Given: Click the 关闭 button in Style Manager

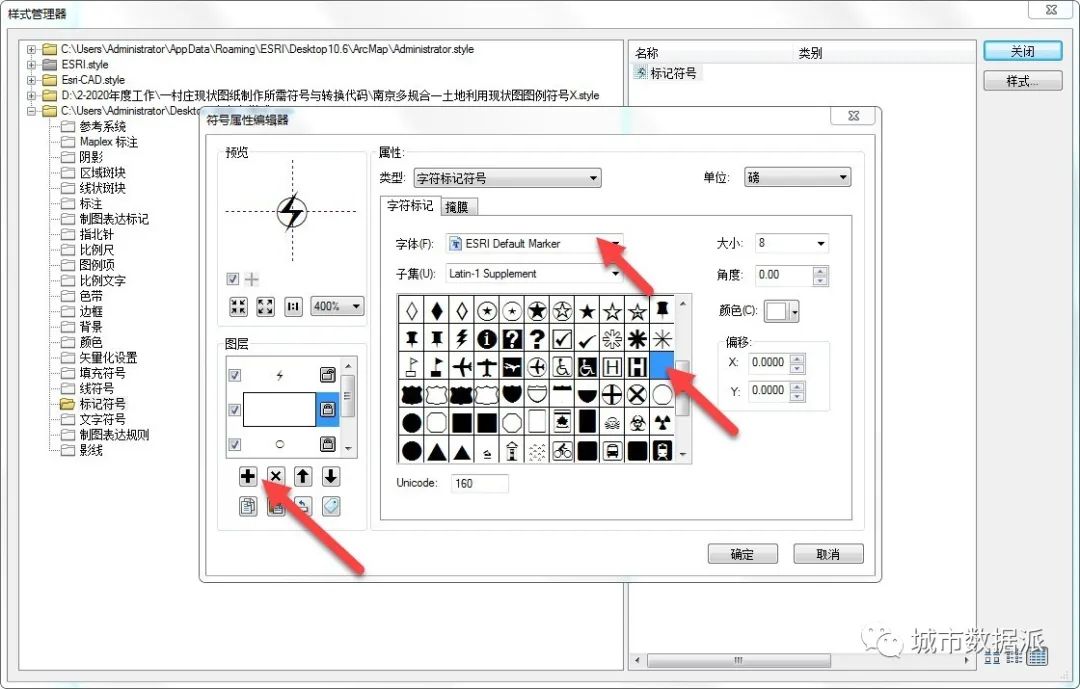Looking at the screenshot, I should tap(1022, 52).
